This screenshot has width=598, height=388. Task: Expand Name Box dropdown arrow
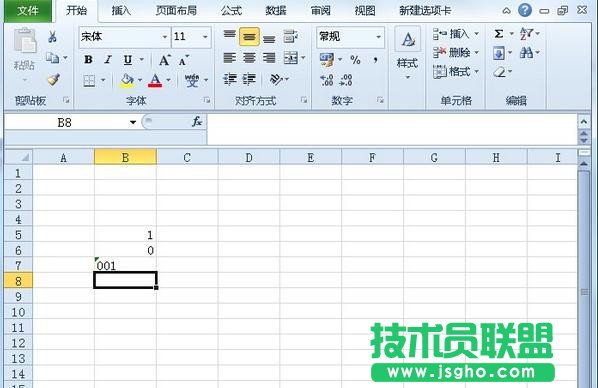(x=133, y=122)
